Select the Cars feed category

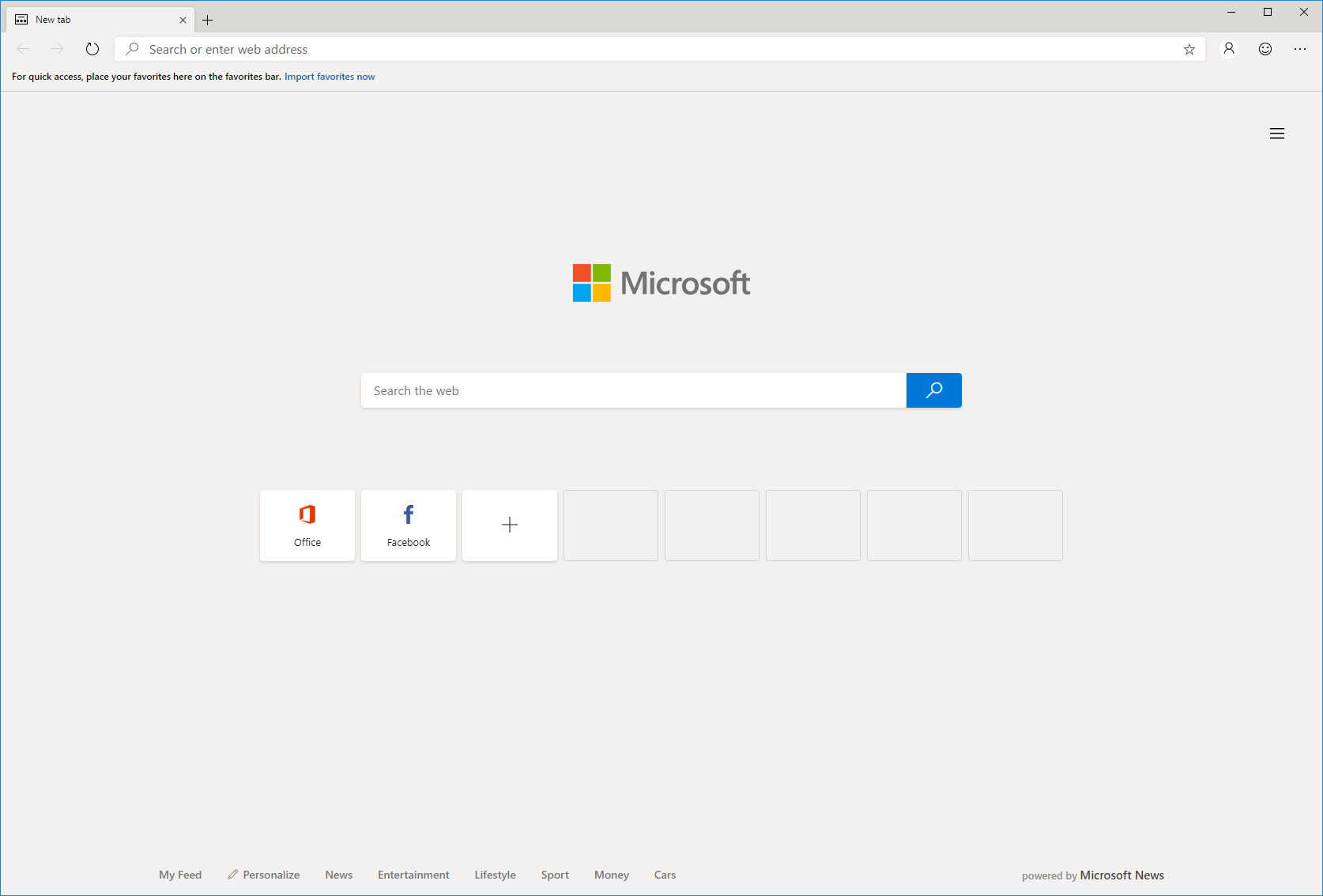pyautogui.click(x=665, y=875)
